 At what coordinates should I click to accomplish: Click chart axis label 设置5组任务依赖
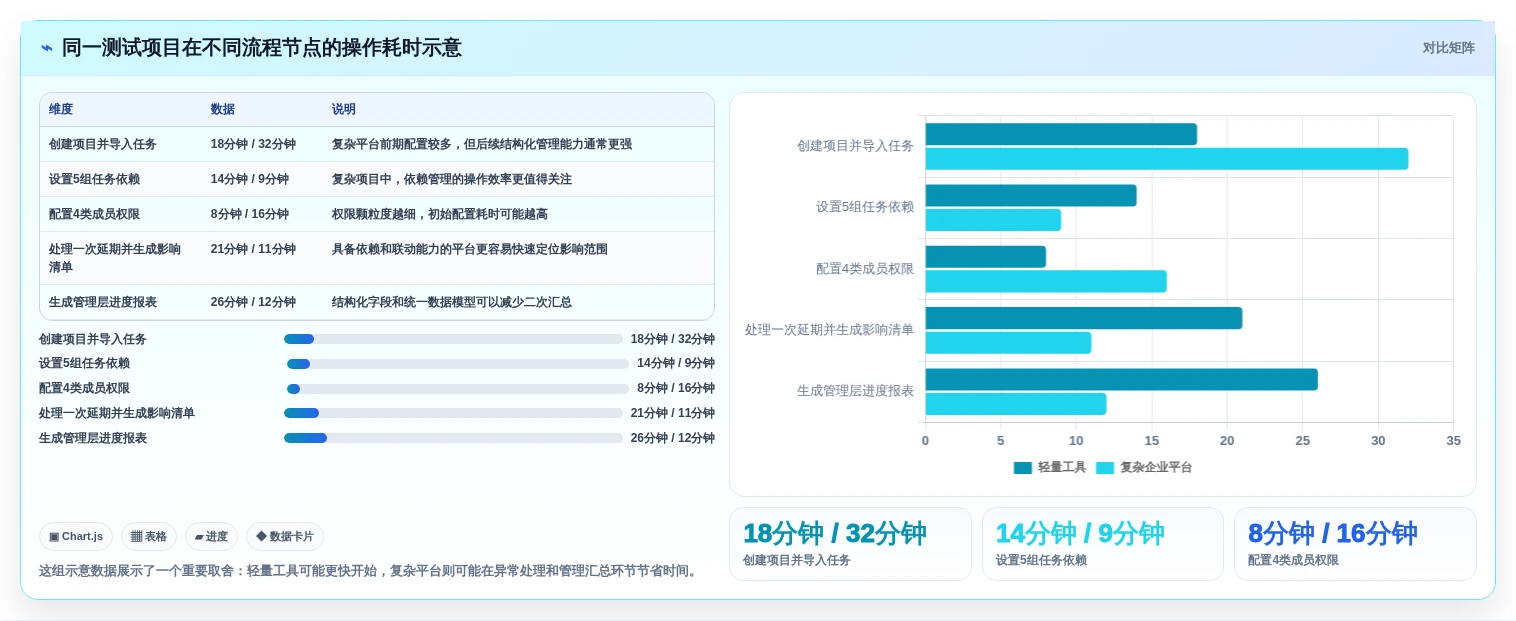point(865,207)
